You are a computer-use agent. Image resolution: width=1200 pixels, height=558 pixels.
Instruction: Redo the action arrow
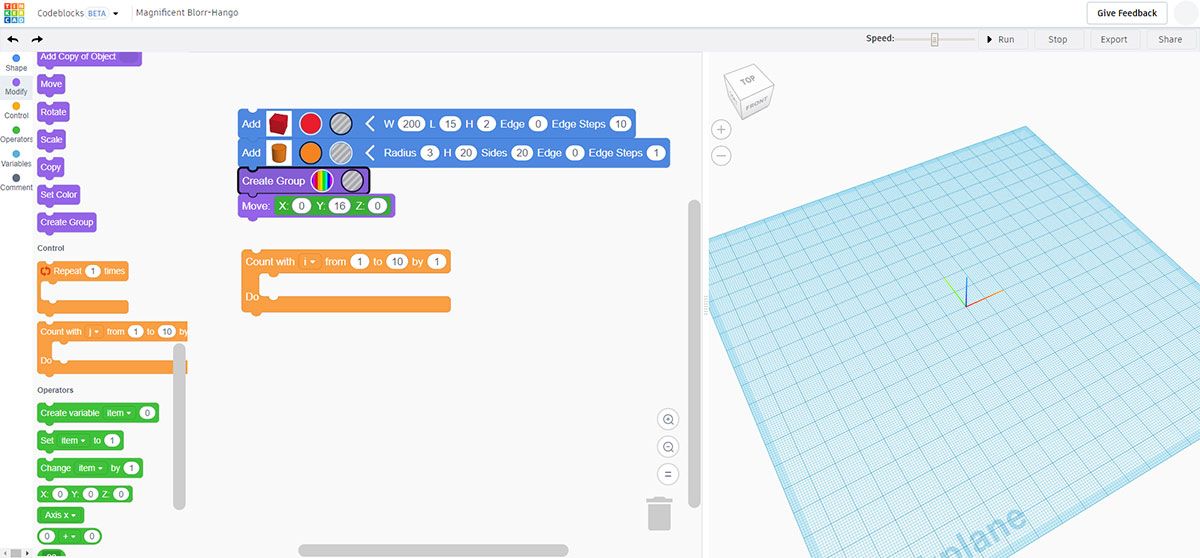pyautogui.click(x=38, y=39)
